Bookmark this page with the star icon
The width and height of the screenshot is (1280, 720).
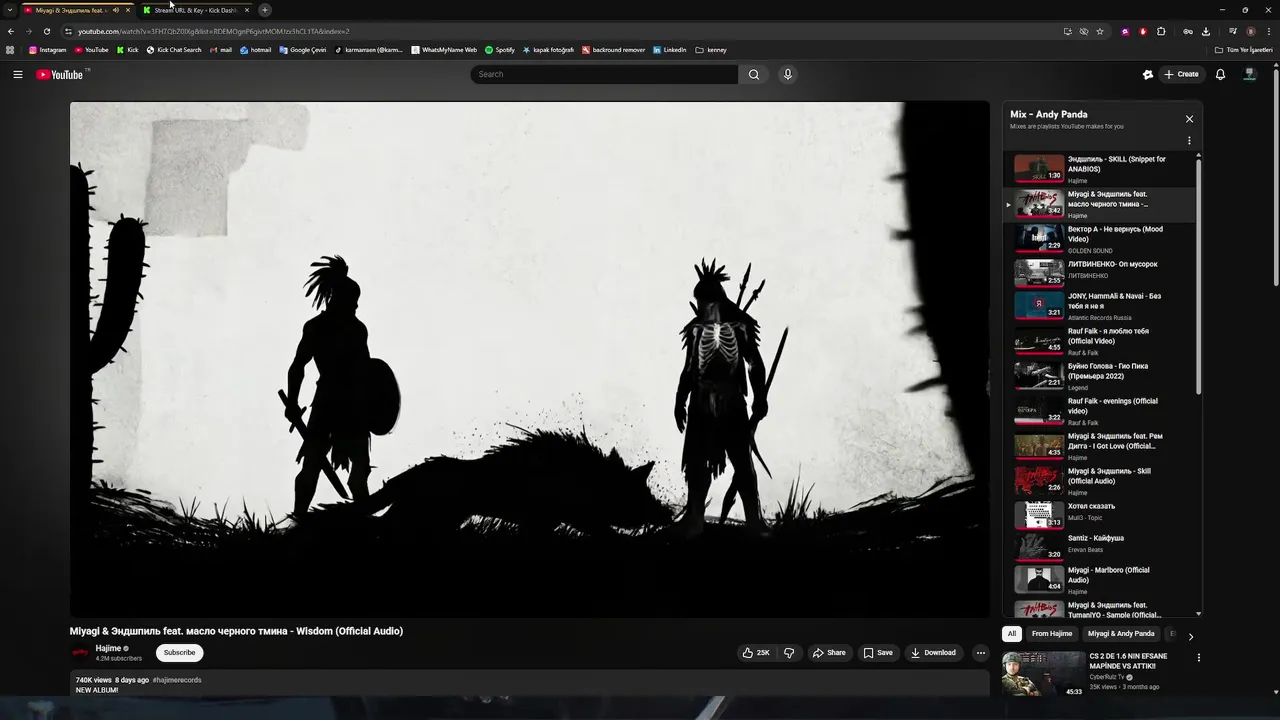1100,31
